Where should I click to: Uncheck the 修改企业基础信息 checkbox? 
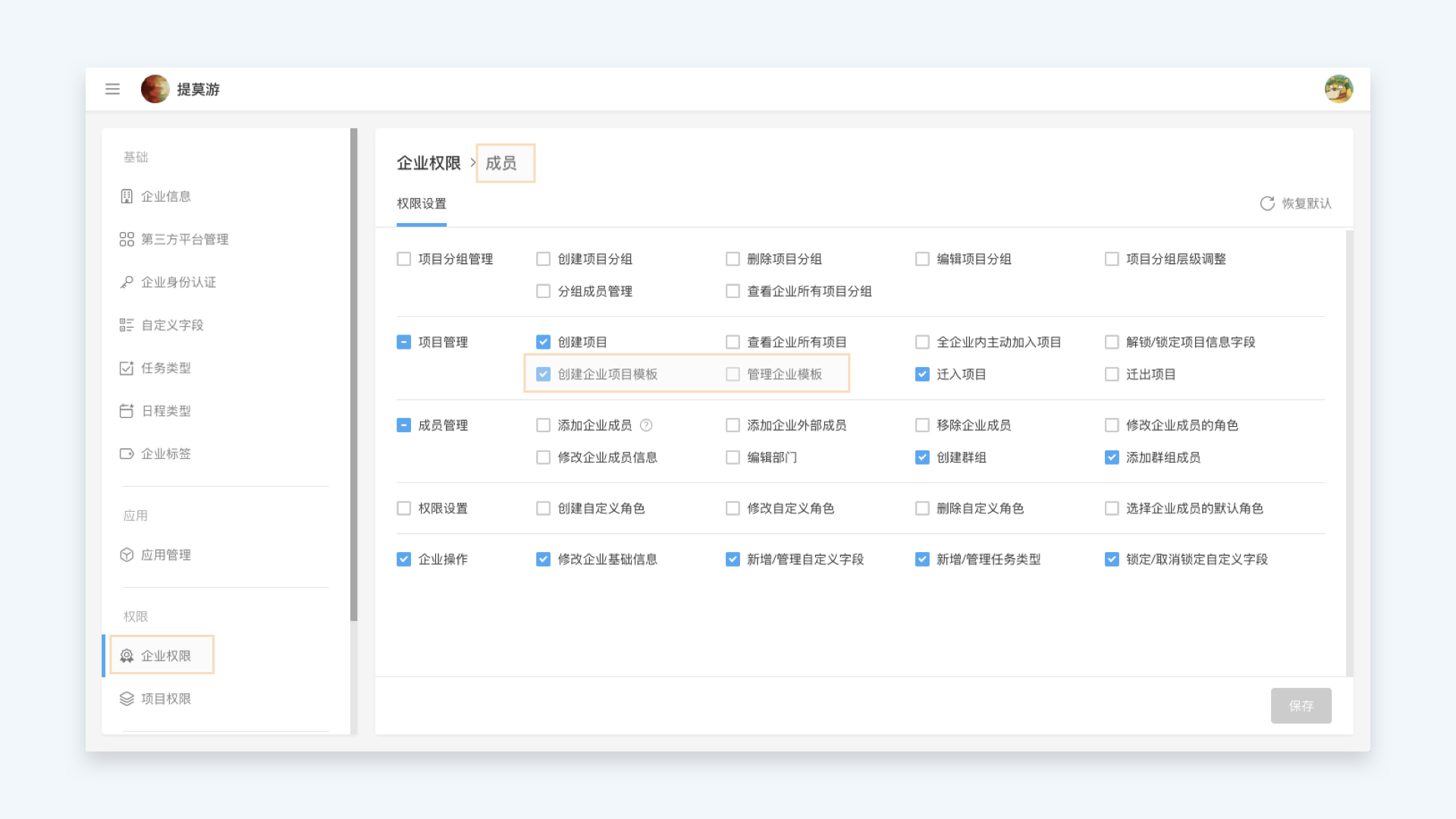click(543, 560)
